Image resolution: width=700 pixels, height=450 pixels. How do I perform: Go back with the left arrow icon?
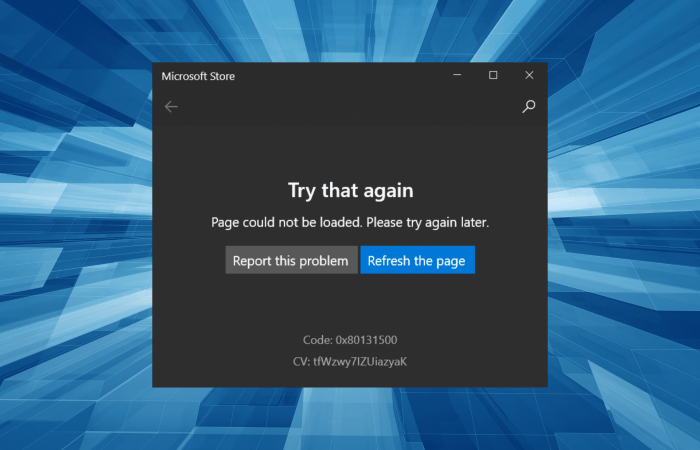[x=171, y=107]
